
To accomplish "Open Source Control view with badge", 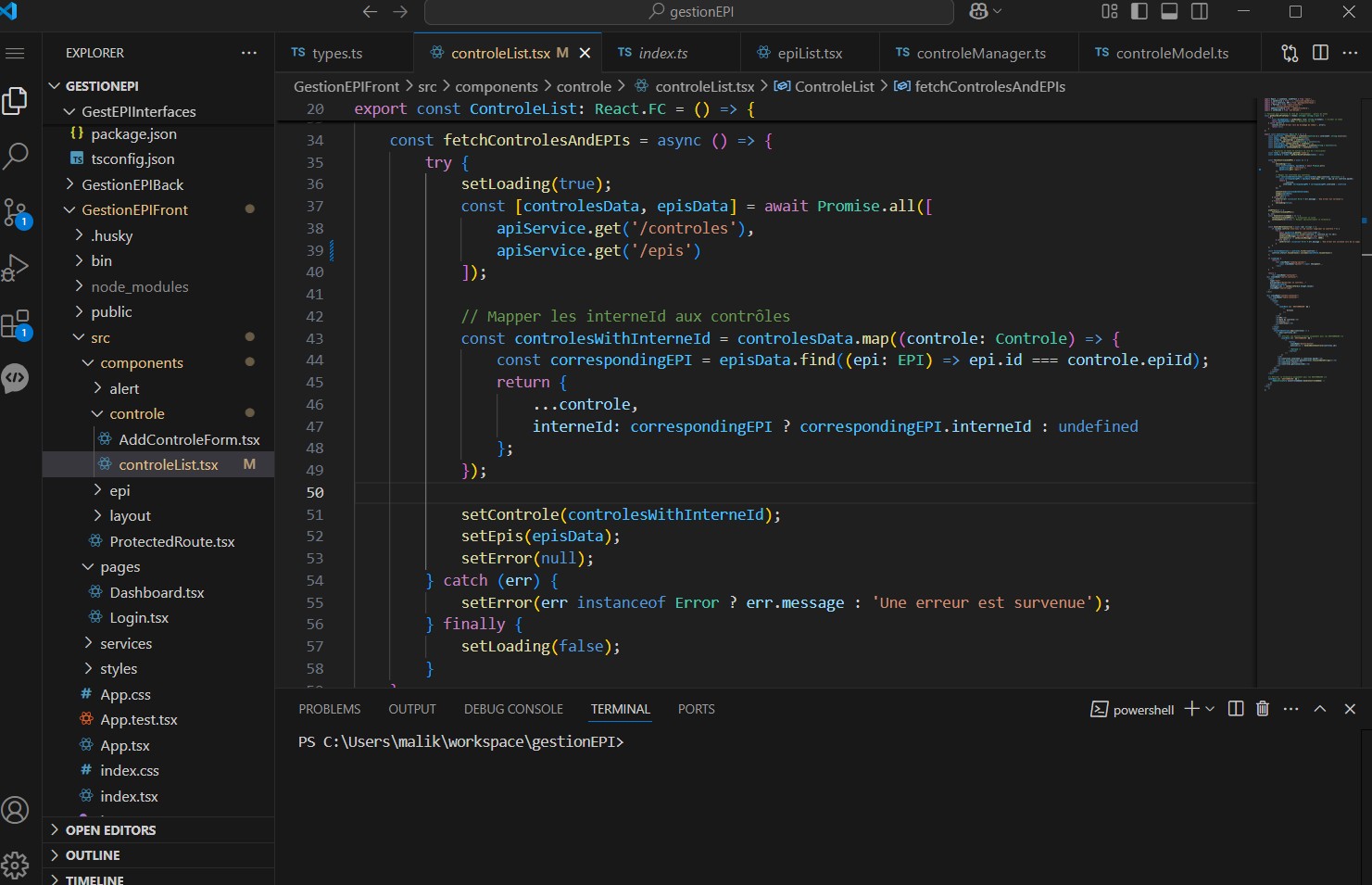I will [x=15, y=212].
